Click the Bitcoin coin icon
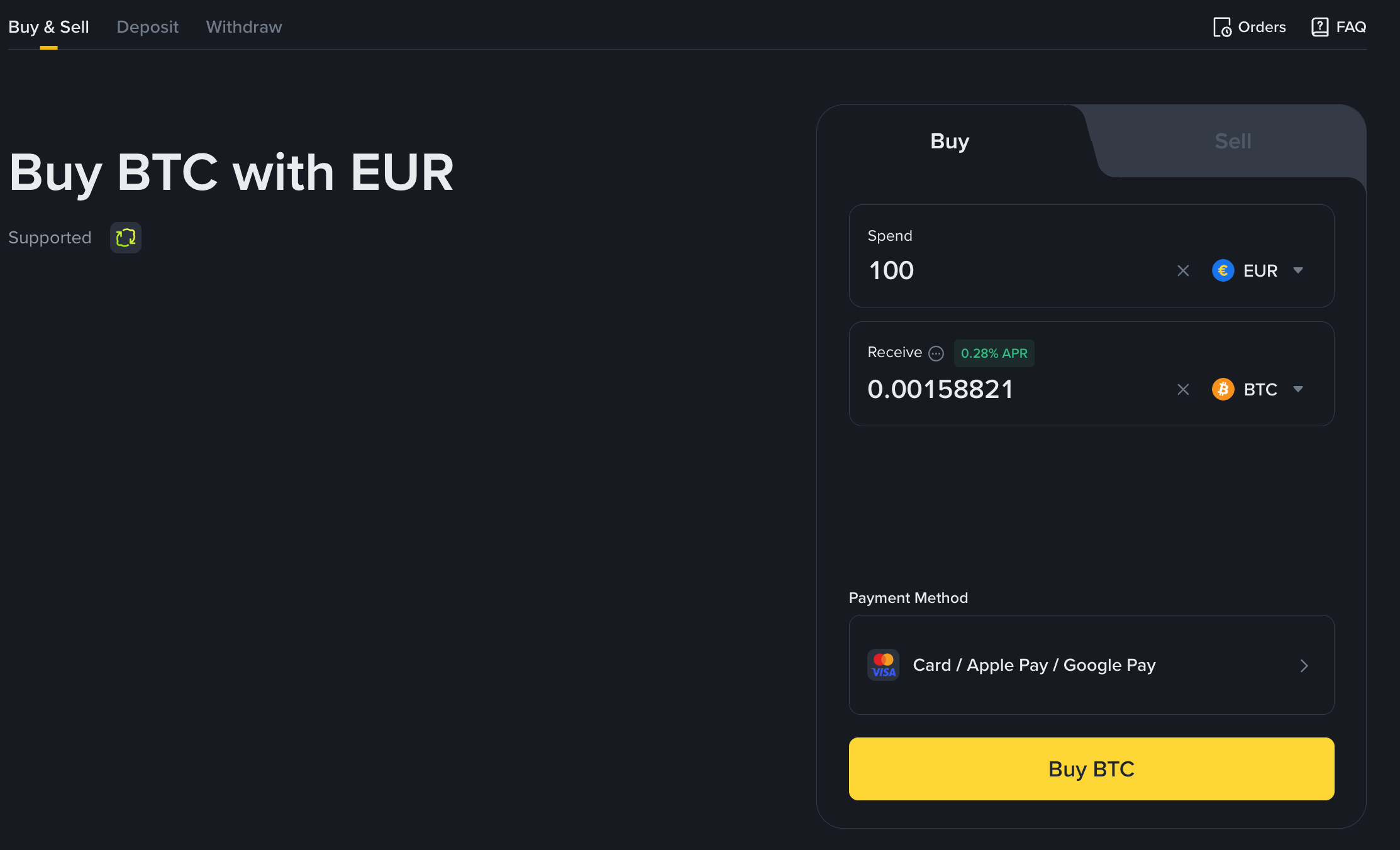Image resolution: width=1400 pixels, height=850 pixels. 1223,390
